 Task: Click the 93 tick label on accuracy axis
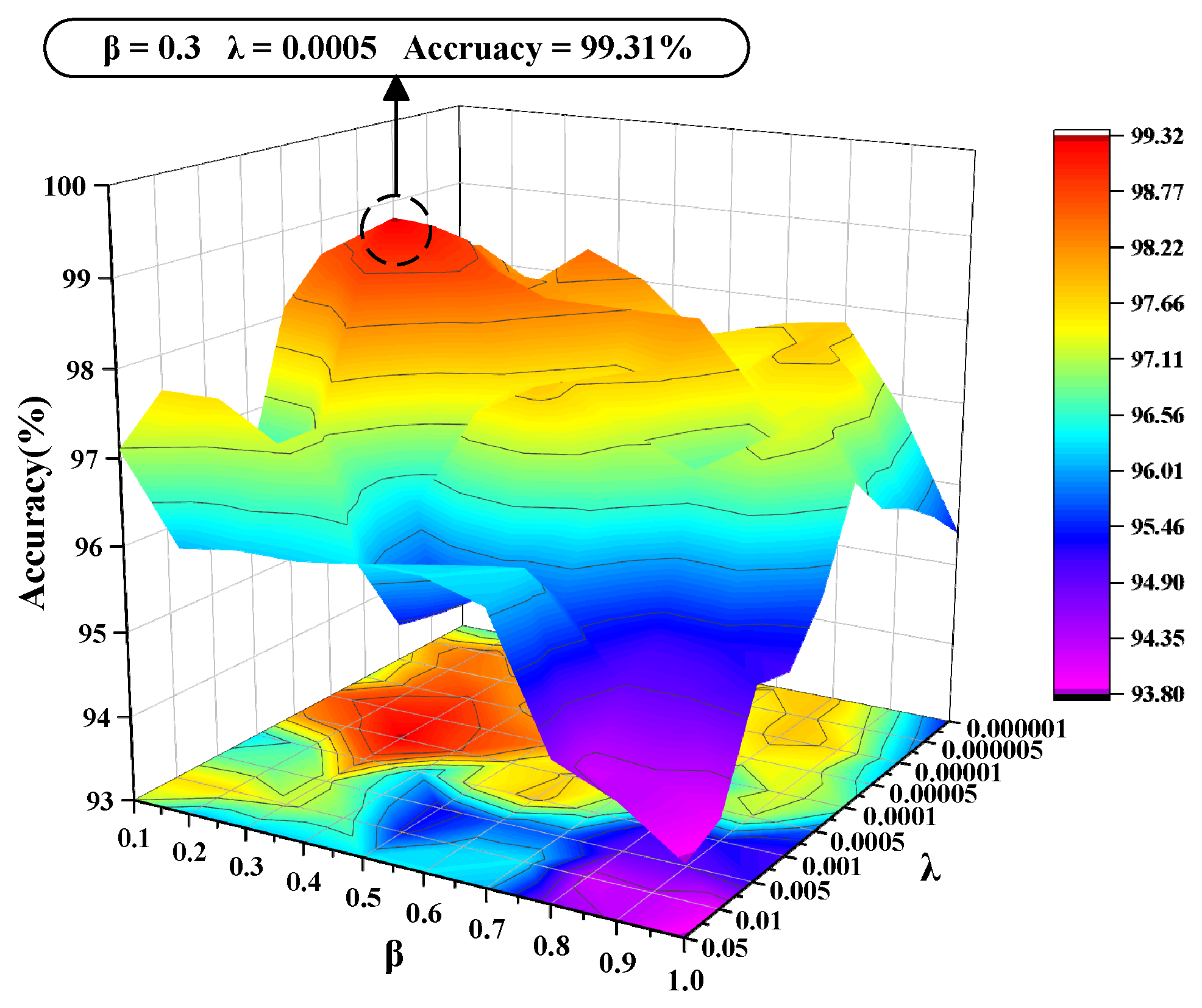tap(100, 801)
